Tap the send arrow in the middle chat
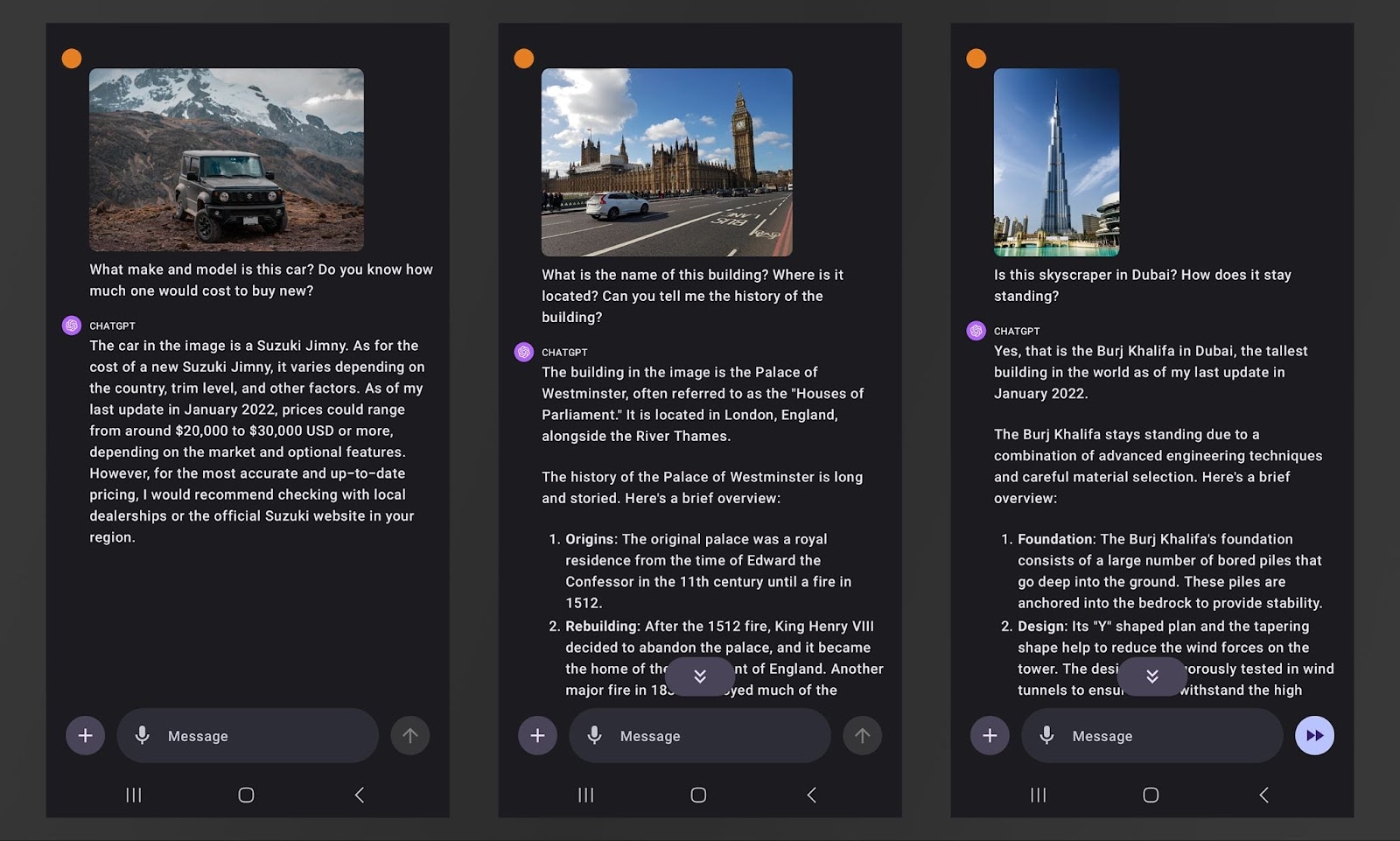Viewport: 1400px width, 841px height. point(862,735)
